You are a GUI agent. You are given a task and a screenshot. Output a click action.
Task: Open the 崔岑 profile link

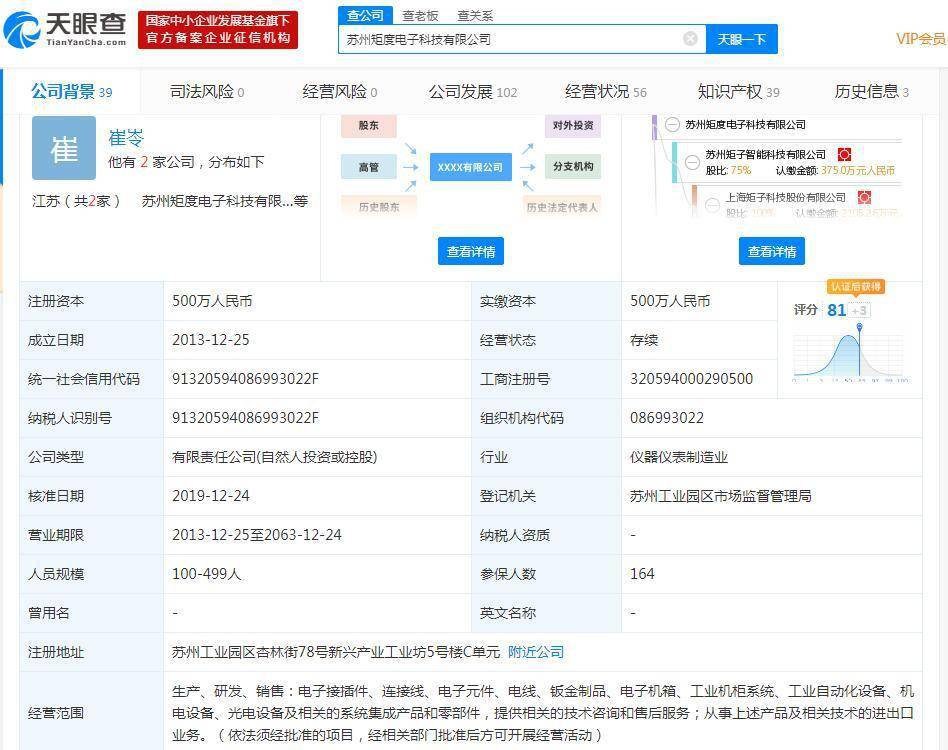[126, 138]
